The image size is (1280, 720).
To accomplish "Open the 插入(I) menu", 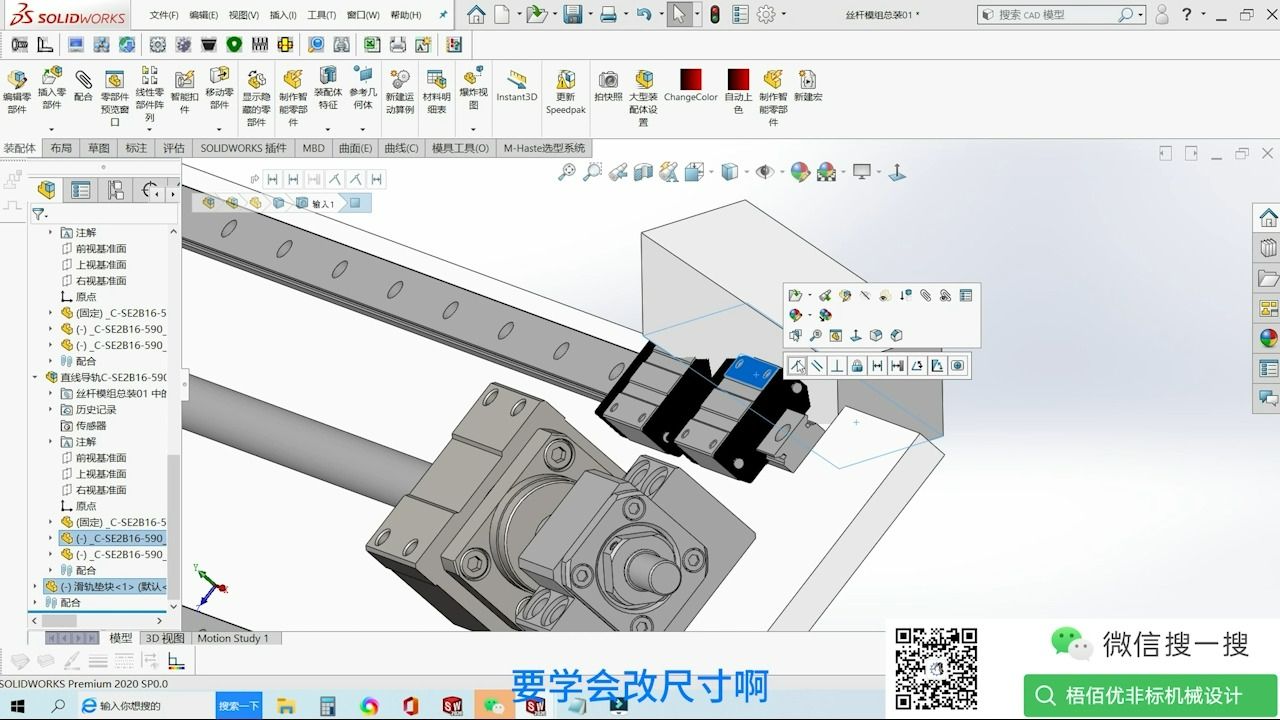I will (x=283, y=15).
